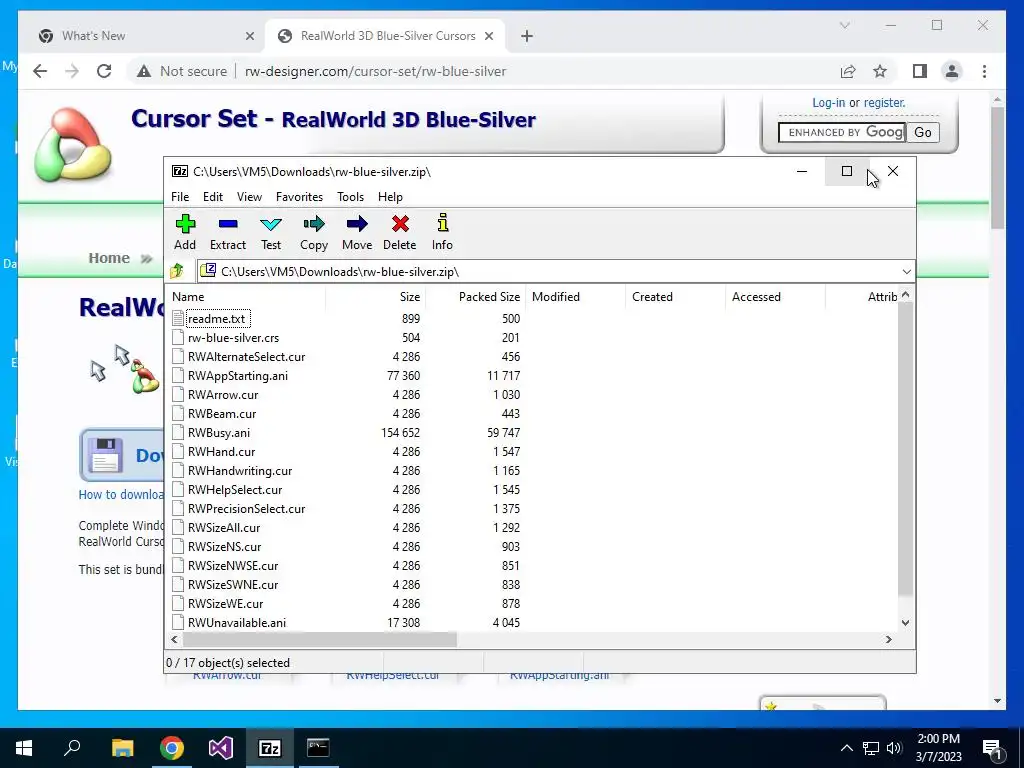The height and width of the screenshot is (768, 1024).
Task: Click the clock showing 2:00 PM
Action: tap(938, 739)
